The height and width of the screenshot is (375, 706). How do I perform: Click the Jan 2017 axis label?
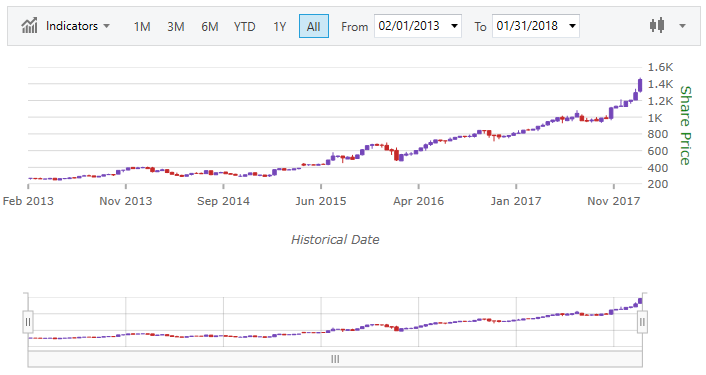(516, 201)
